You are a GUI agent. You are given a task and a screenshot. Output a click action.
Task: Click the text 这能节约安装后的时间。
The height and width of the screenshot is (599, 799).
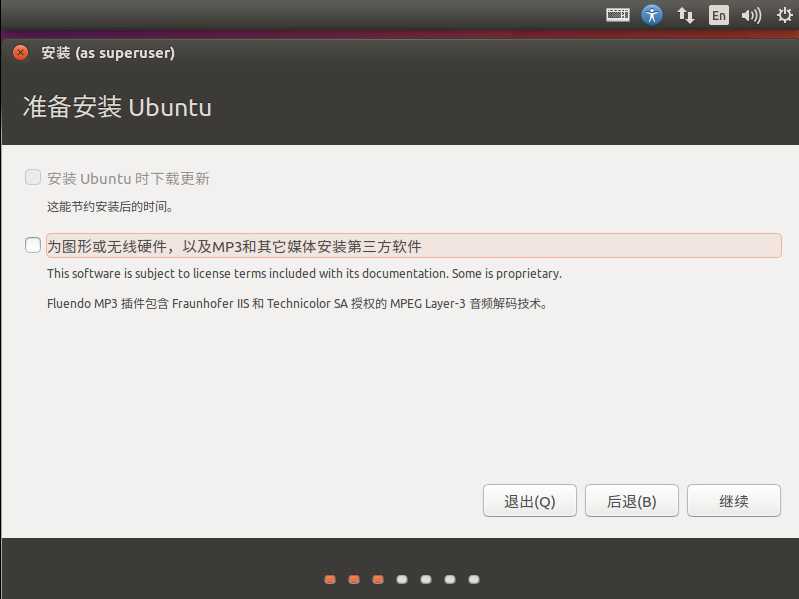pos(110,207)
